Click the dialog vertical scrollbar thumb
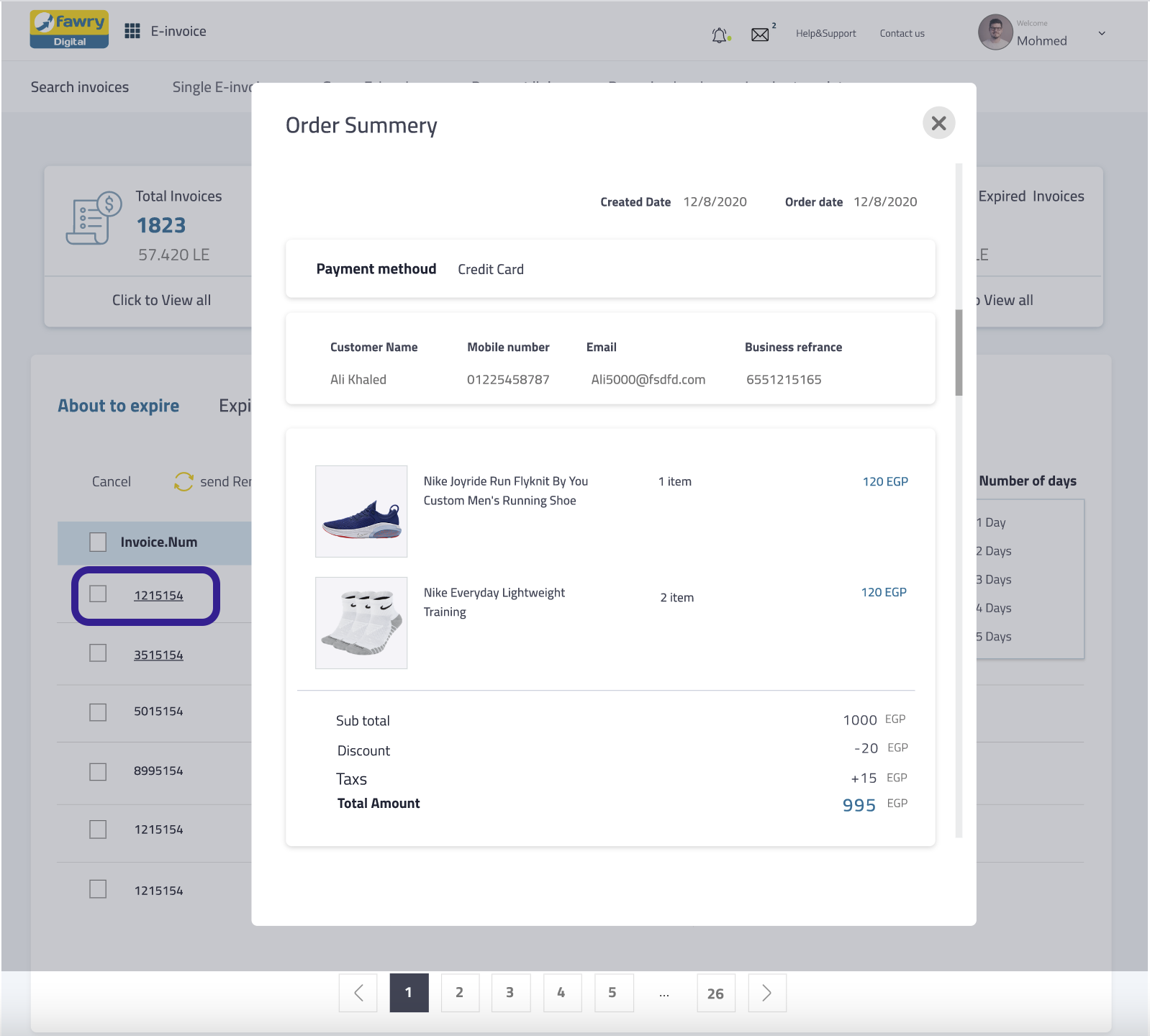 click(959, 353)
